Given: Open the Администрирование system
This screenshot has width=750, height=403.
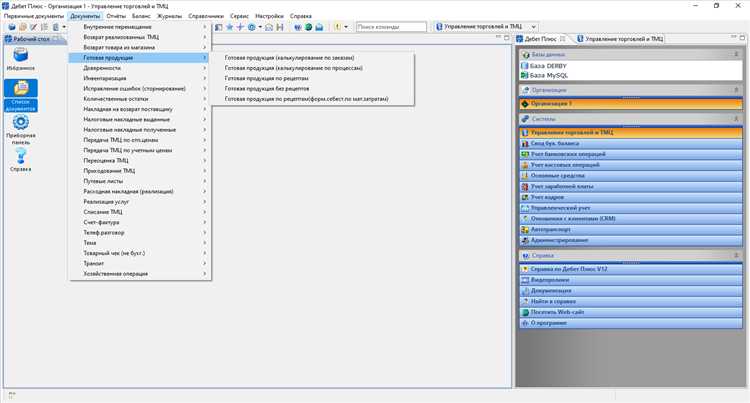Looking at the screenshot, I should coord(631,240).
